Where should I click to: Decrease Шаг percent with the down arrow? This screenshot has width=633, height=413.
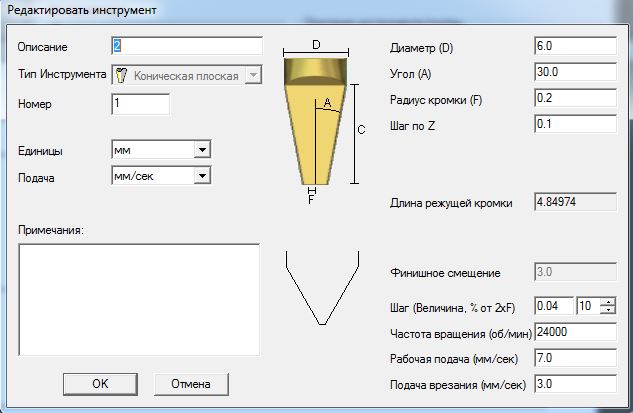point(608,311)
